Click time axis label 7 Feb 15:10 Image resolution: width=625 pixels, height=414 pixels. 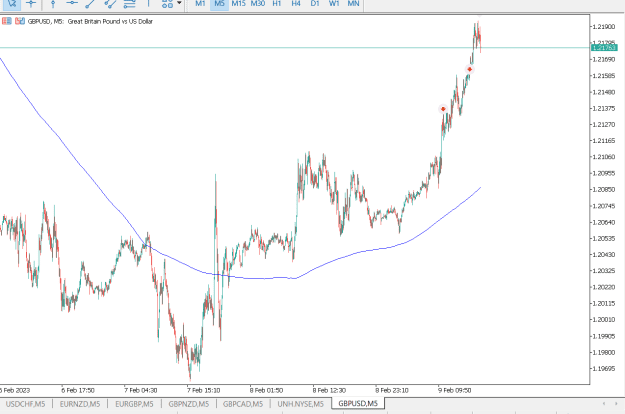point(204,390)
